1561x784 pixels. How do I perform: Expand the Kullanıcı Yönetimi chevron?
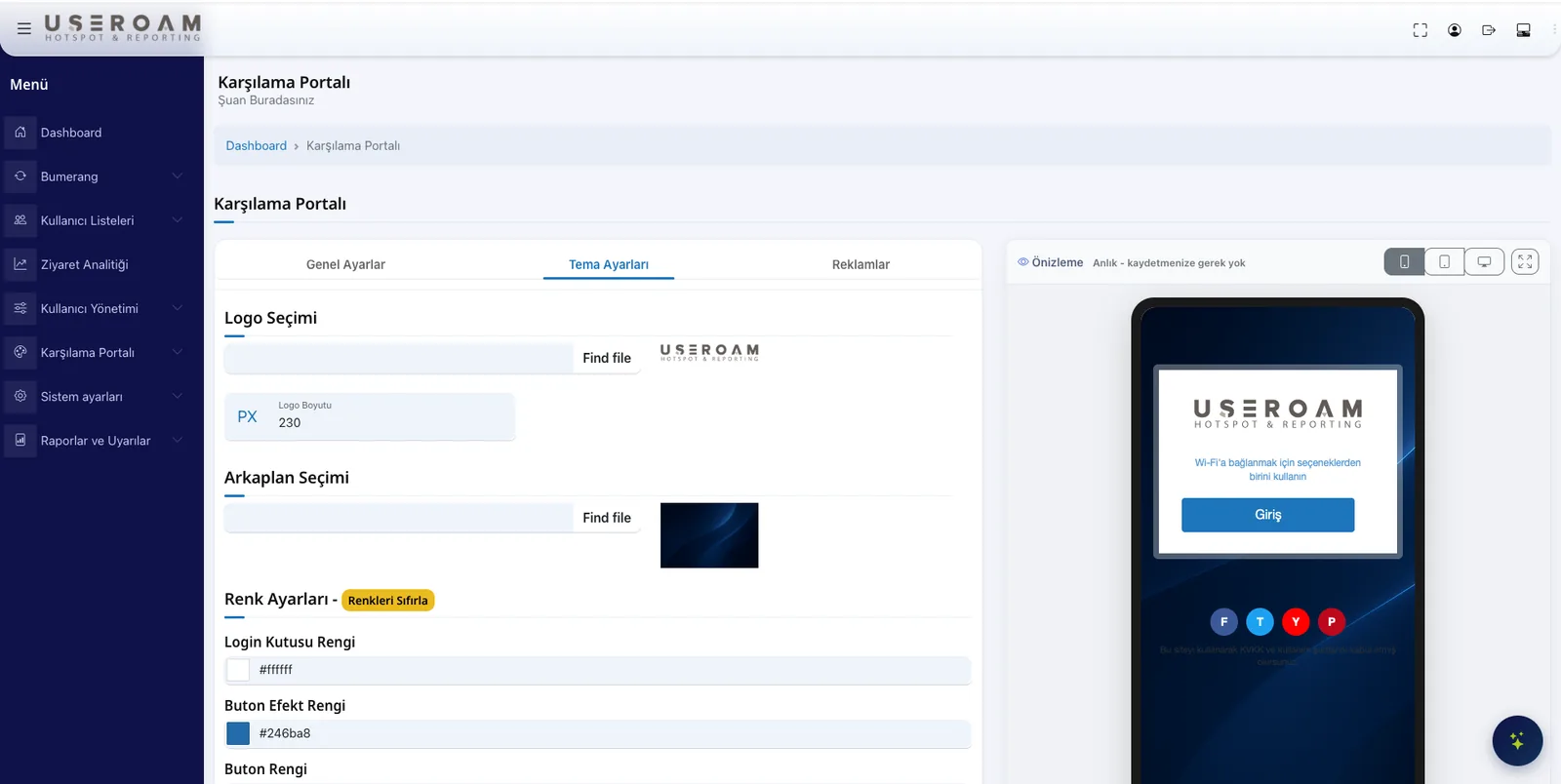tap(178, 307)
